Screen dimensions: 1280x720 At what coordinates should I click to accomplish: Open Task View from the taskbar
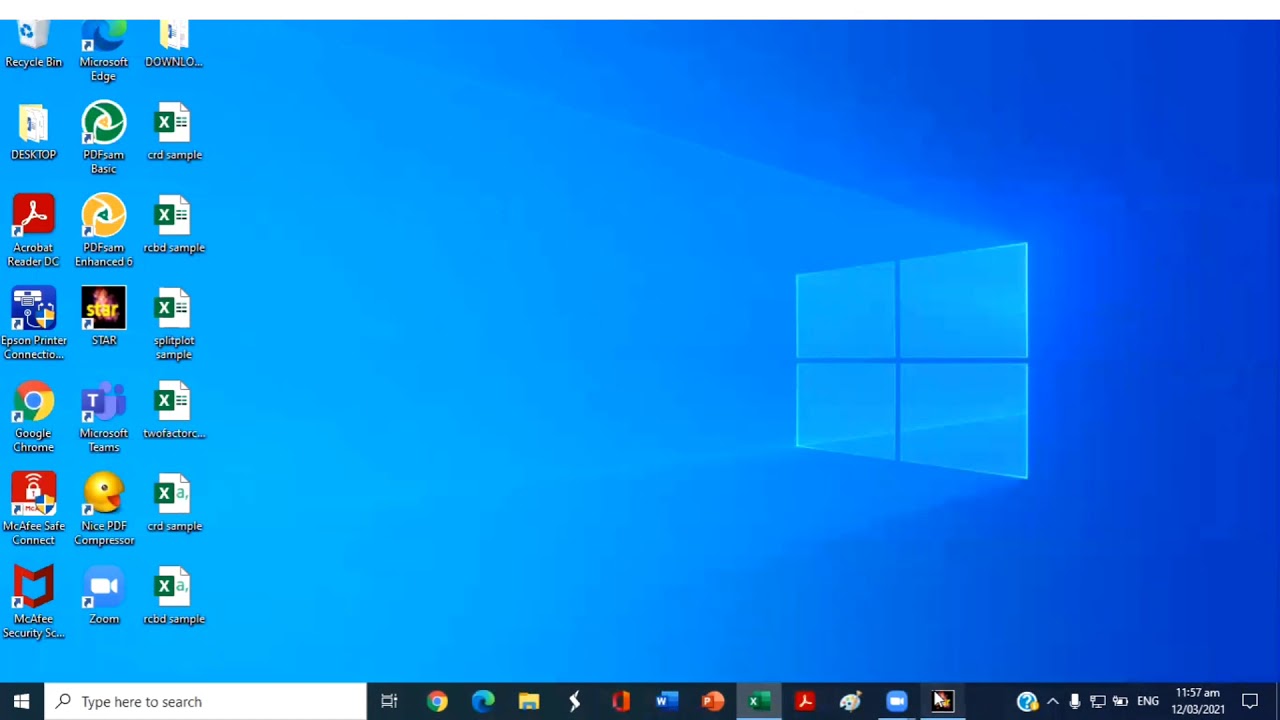tap(390, 701)
